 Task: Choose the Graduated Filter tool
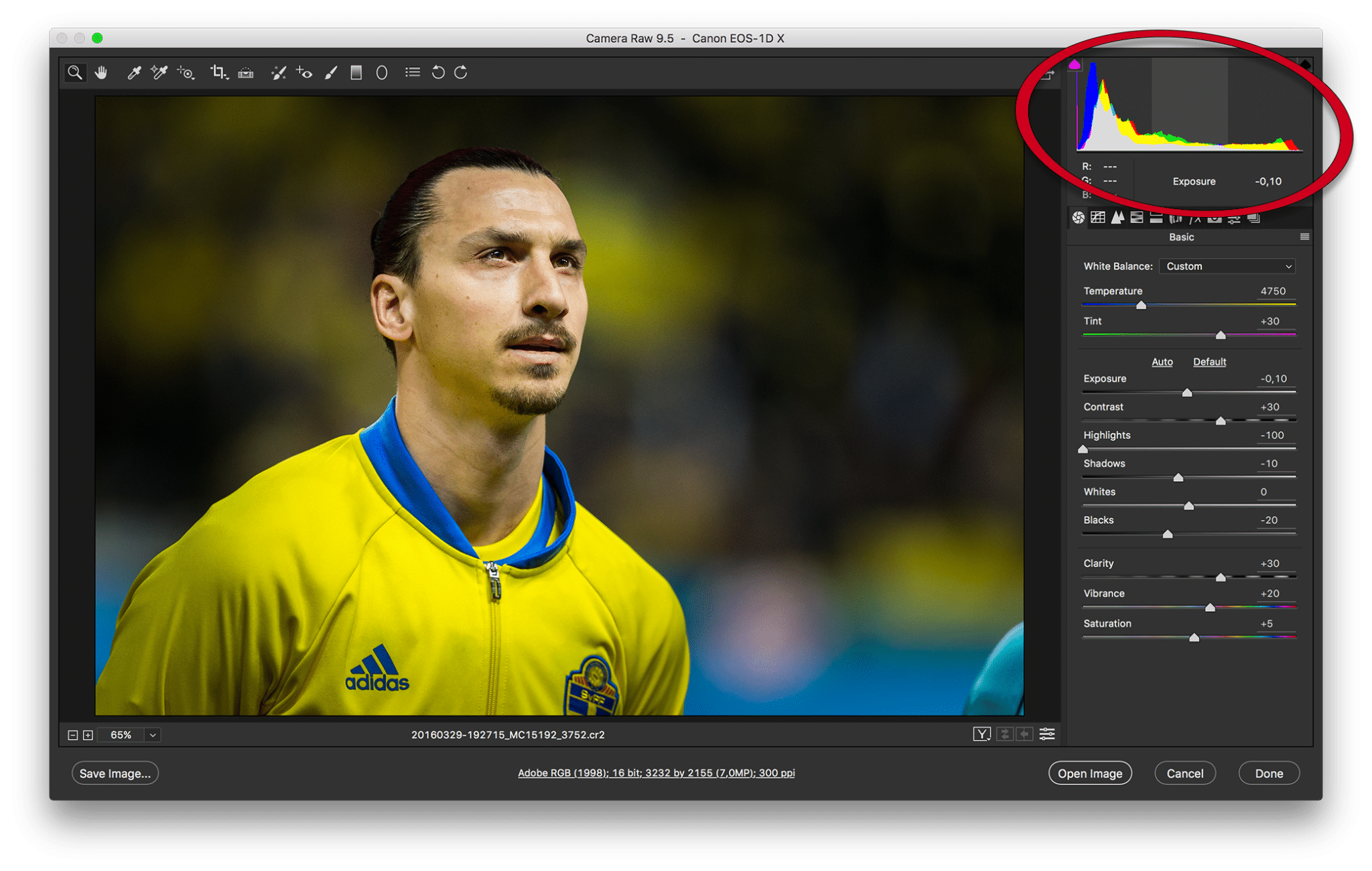pos(356,72)
